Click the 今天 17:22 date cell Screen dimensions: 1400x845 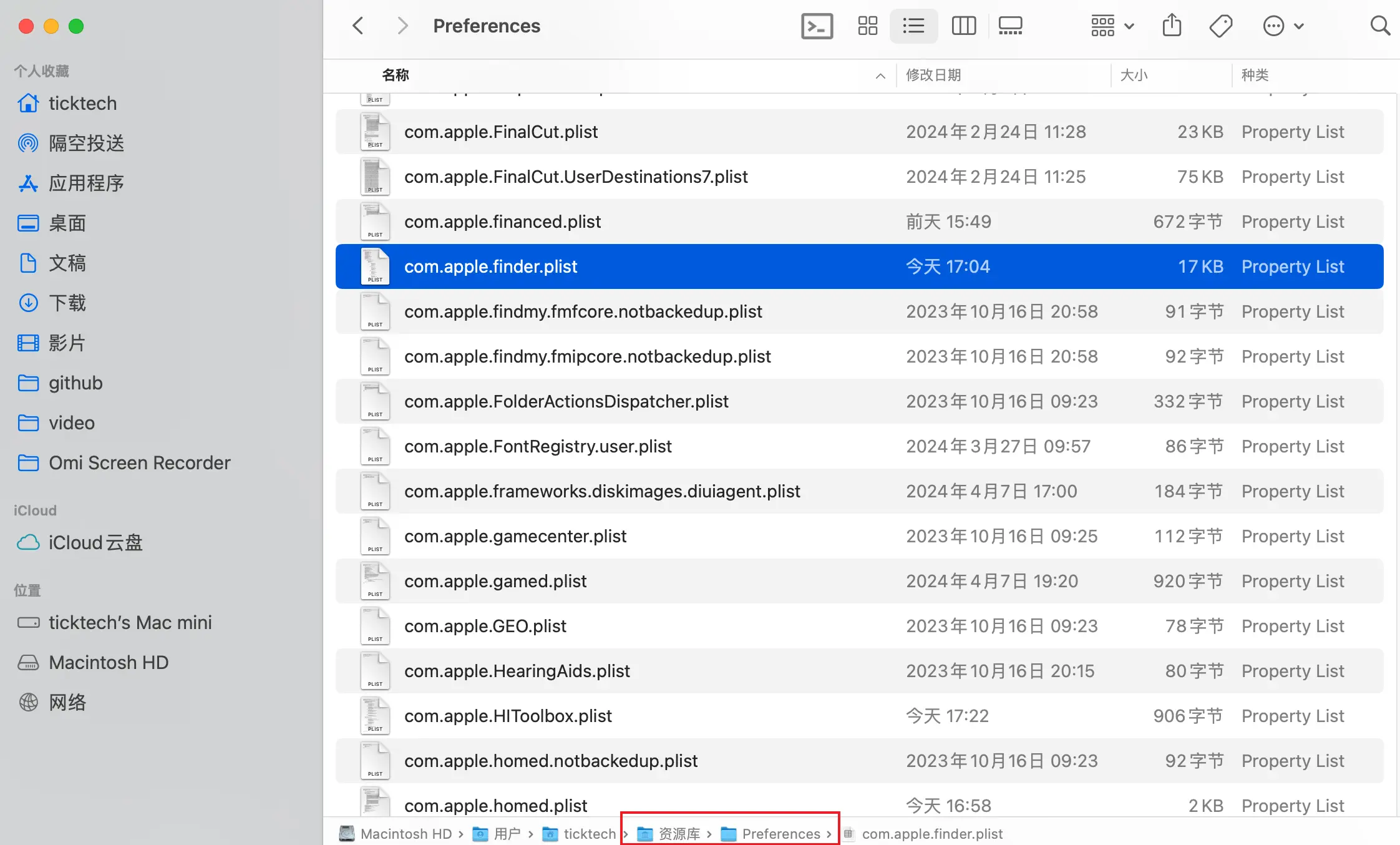point(947,716)
